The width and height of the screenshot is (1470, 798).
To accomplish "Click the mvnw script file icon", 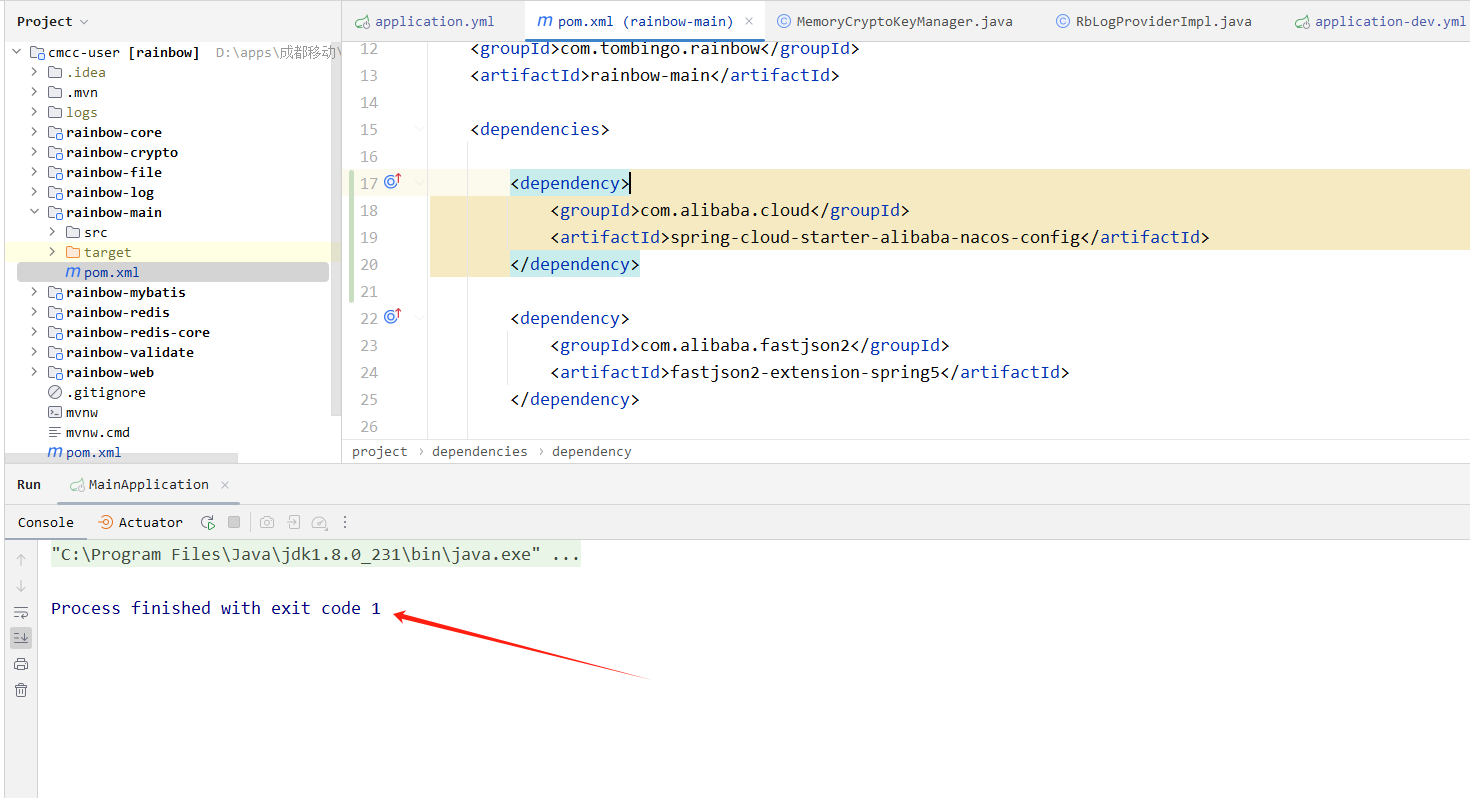I will 55,412.
